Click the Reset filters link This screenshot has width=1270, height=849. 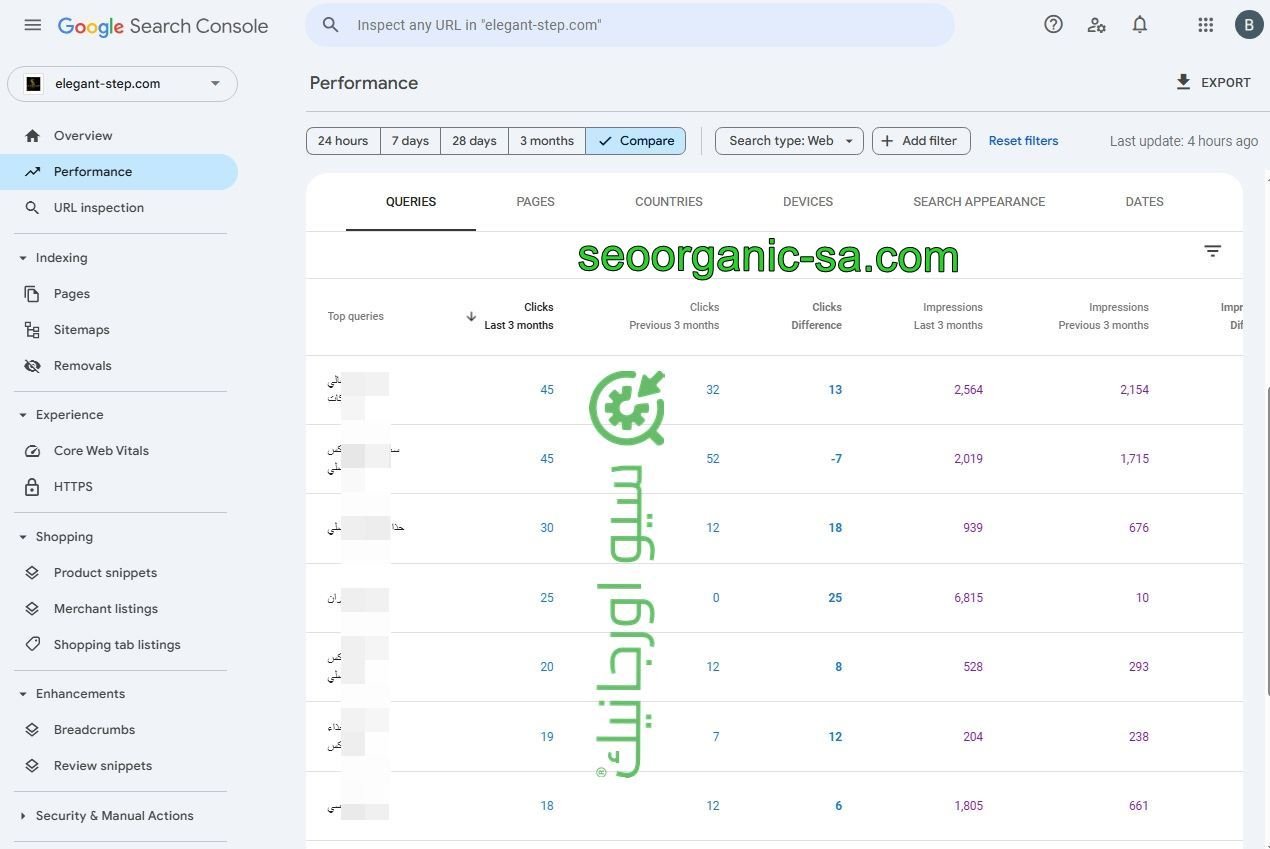[x=1023, y=141]
